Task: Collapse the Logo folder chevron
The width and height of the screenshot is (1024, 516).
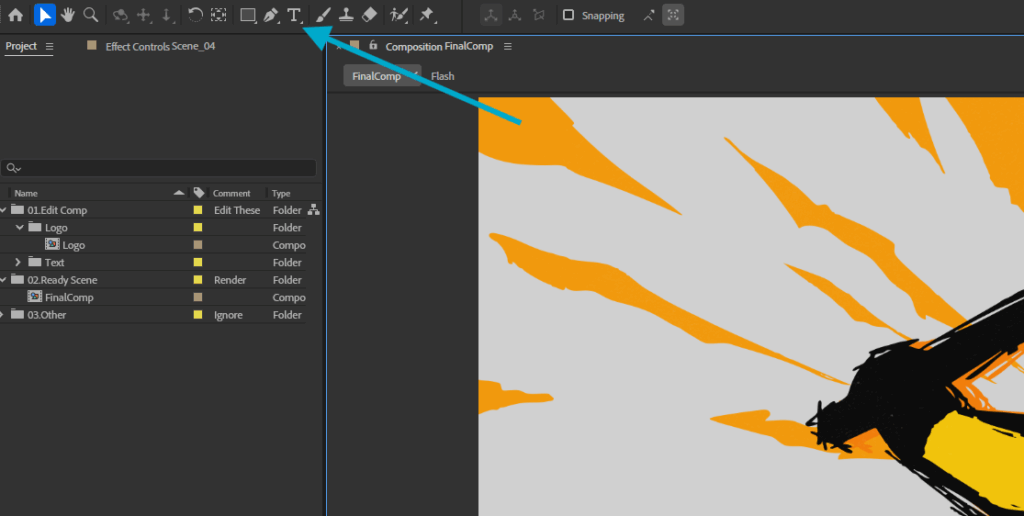Action: tap(20, 227)
